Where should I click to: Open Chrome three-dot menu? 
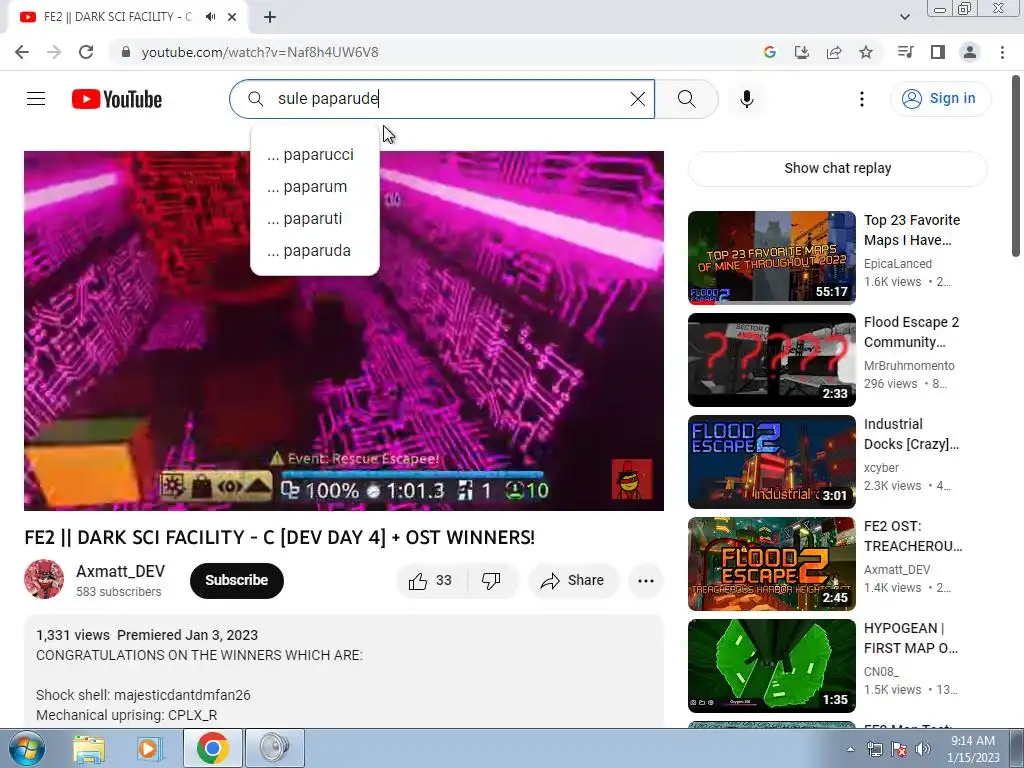[1002, 52]
